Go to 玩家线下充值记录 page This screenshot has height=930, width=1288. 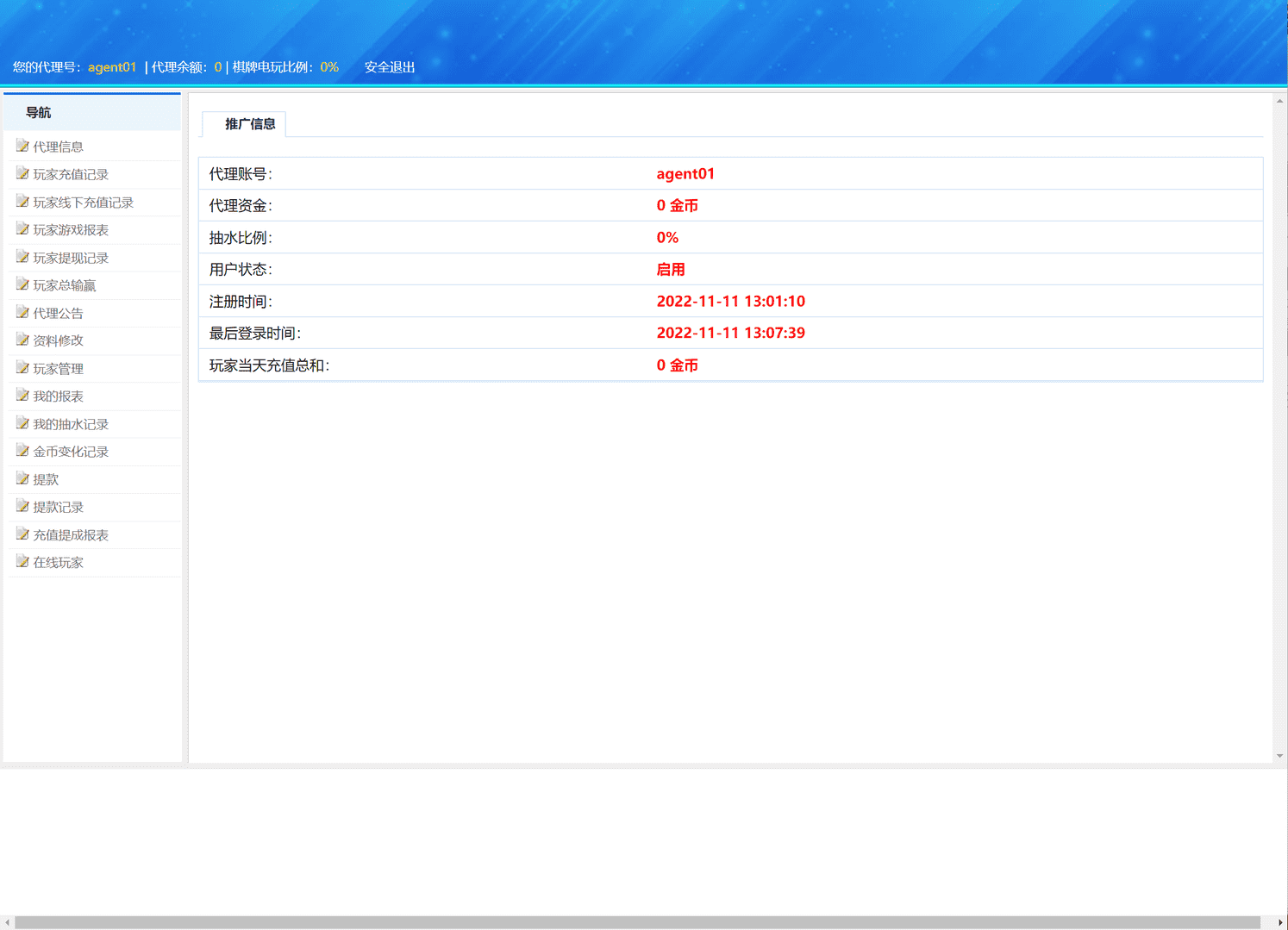83,203
